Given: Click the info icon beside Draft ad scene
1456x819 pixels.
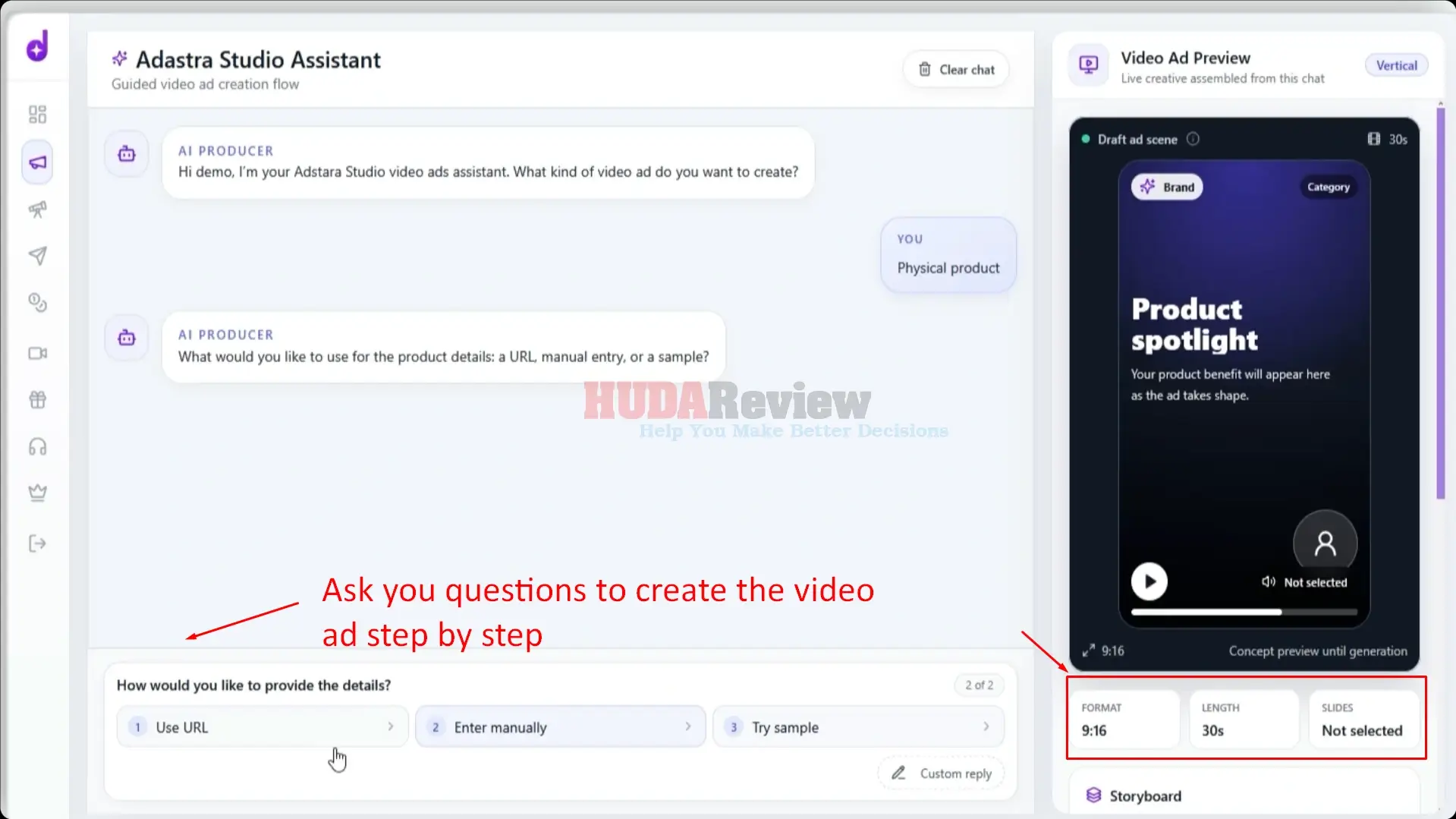Looking at the screenshot, I should tap(1193, 139).
